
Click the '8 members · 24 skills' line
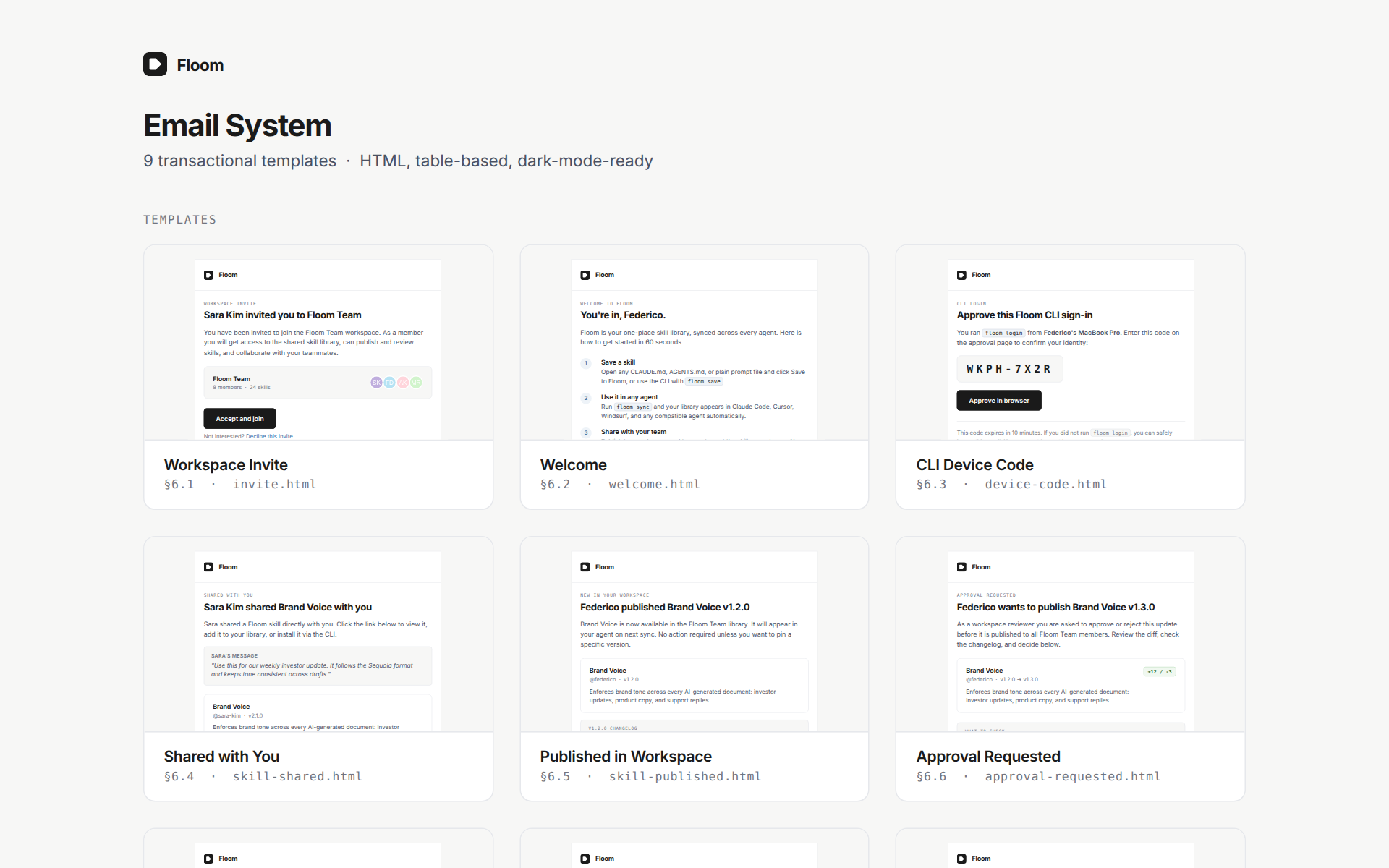(242, 388)
